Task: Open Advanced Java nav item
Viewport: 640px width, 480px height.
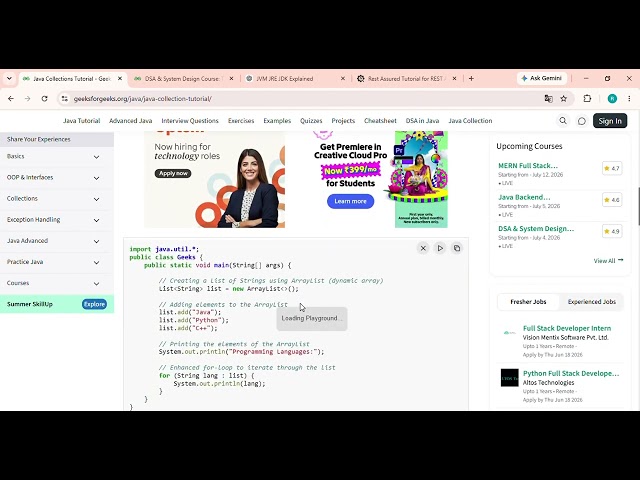Action: click(x=131, y=121)
